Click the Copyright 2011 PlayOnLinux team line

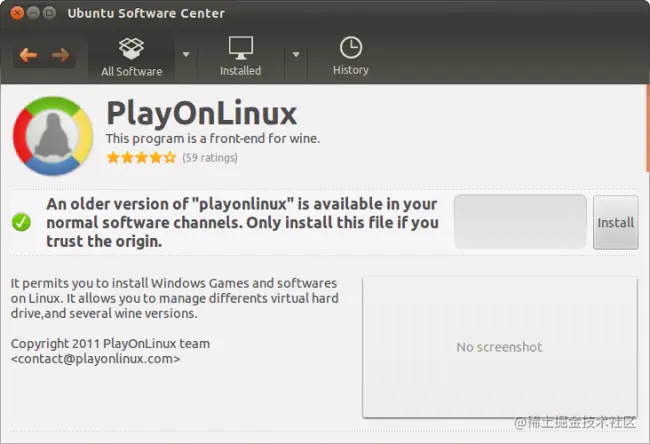click(110, 344)
